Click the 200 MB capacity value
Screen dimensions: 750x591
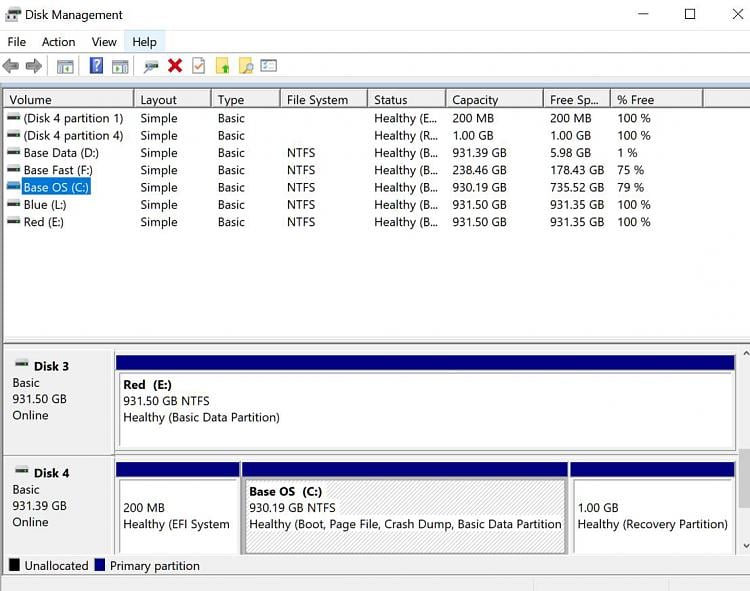[x=473, y=118]
